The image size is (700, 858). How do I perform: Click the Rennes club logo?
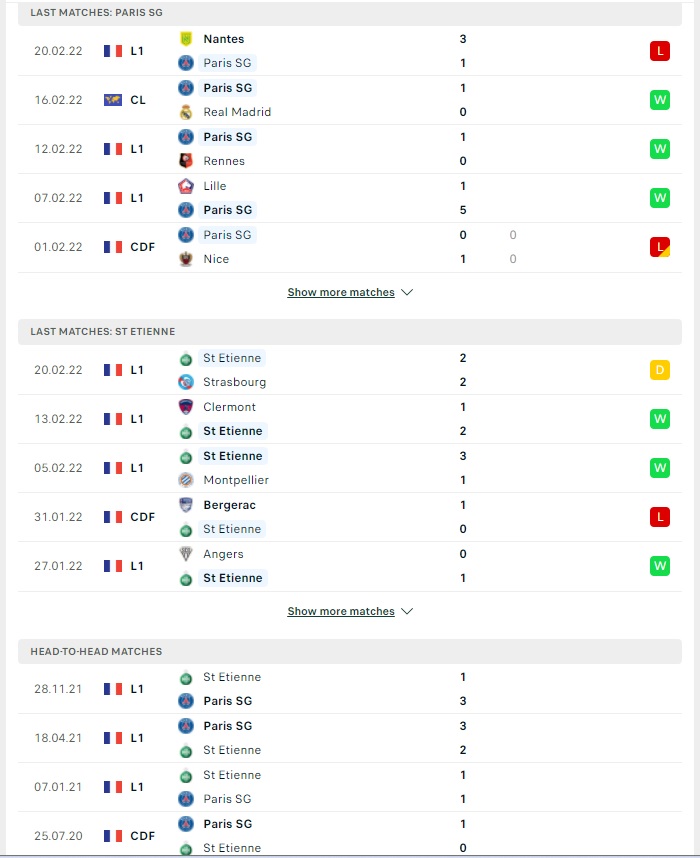186,161
